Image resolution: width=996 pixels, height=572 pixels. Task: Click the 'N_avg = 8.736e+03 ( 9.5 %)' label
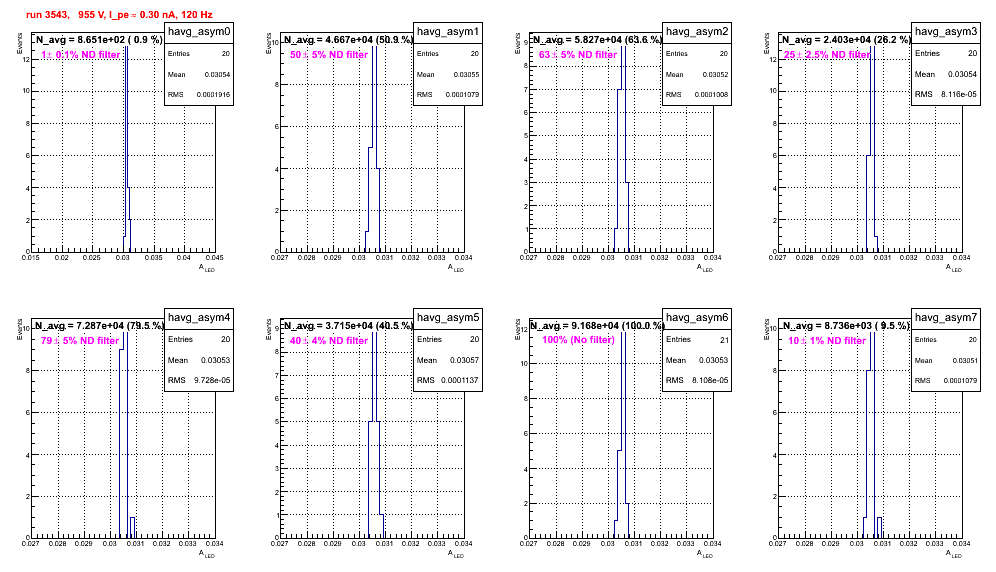tap(846, 325)
